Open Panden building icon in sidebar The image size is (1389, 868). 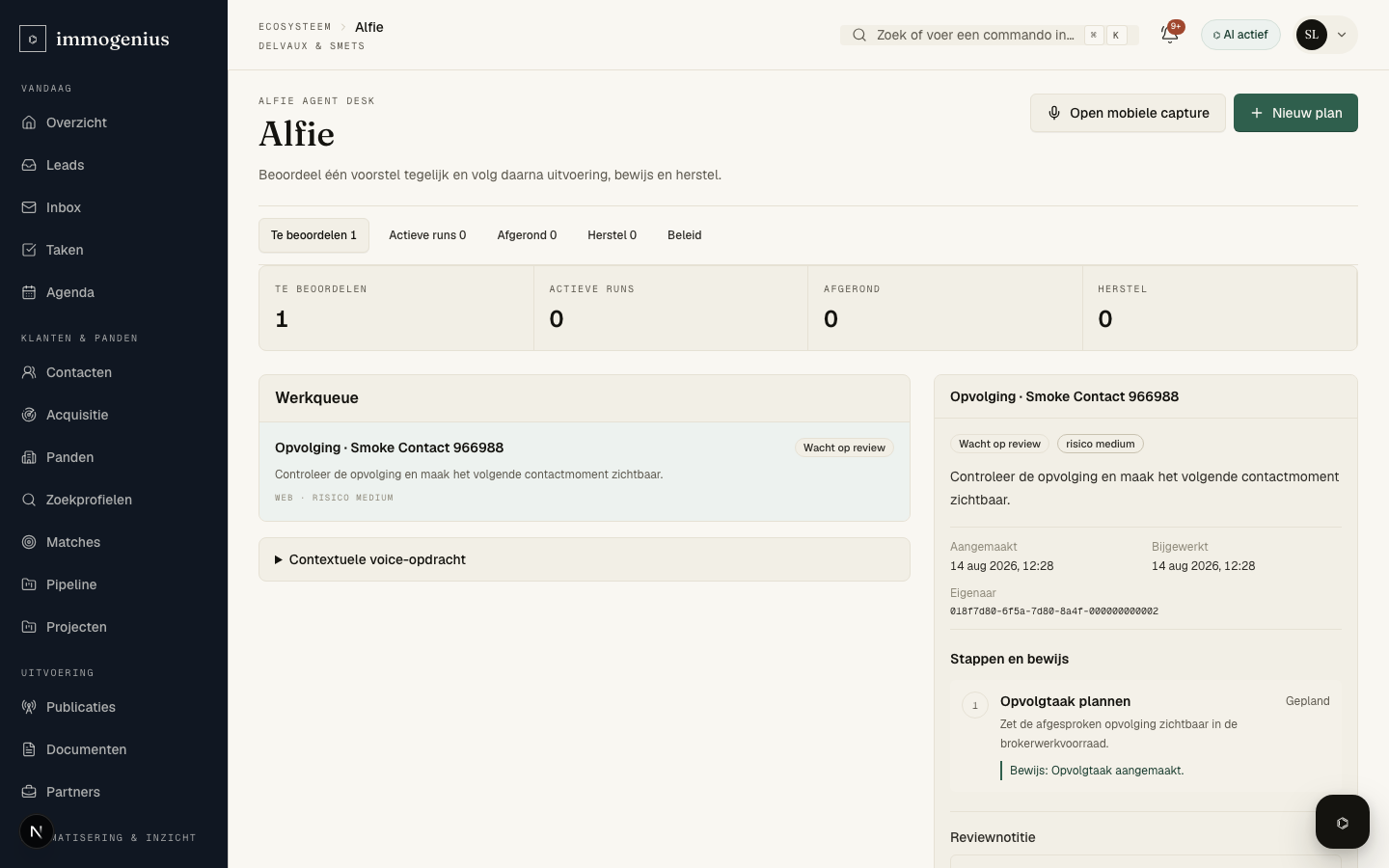click(x=29, y=457)
